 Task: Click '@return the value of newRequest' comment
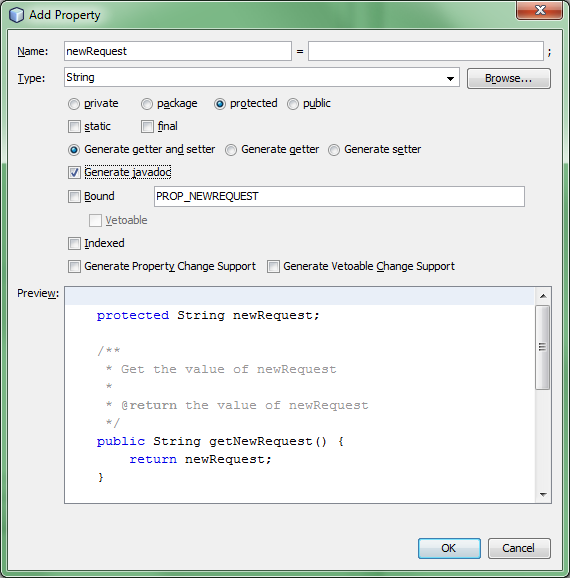tap(245, 405)
